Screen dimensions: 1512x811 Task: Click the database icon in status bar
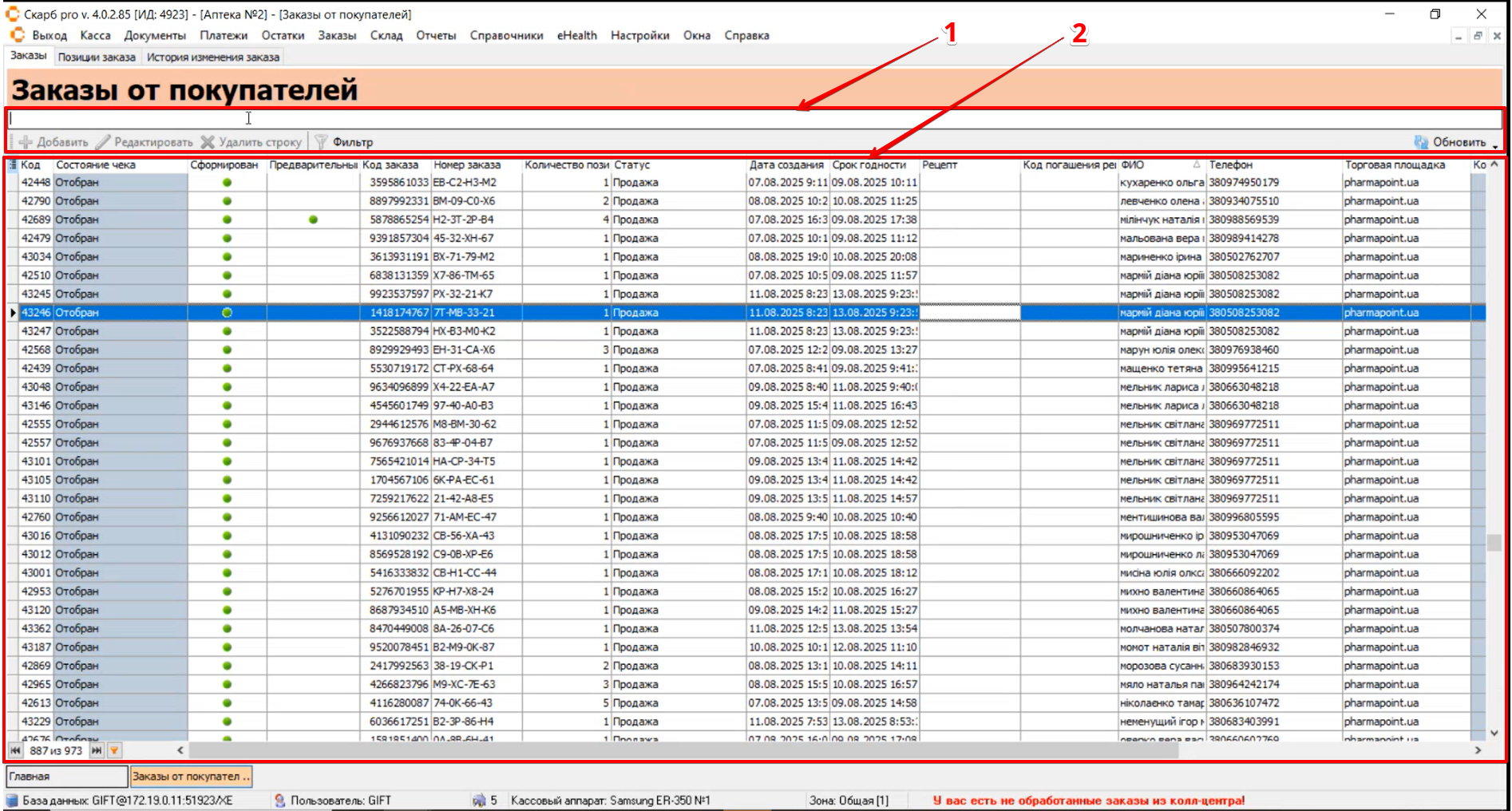tap(12, 801)
